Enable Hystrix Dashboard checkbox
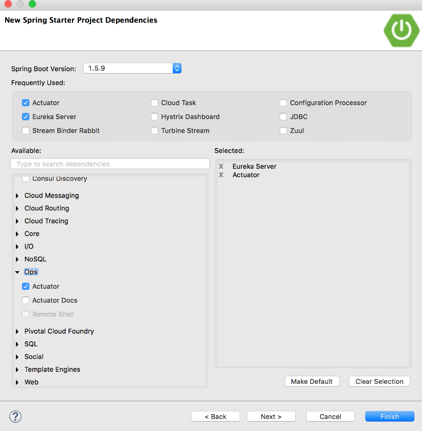The height and width of the screenshot is (431, 422). 154,117
